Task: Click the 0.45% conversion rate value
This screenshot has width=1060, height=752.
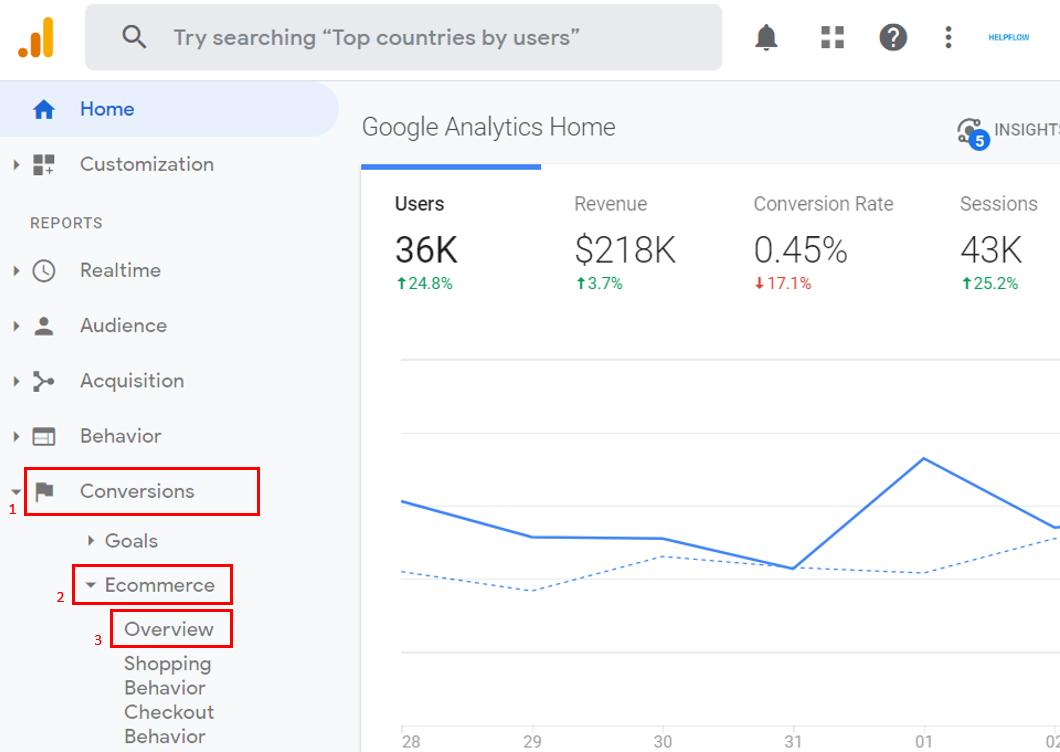Action: point(800,250)
